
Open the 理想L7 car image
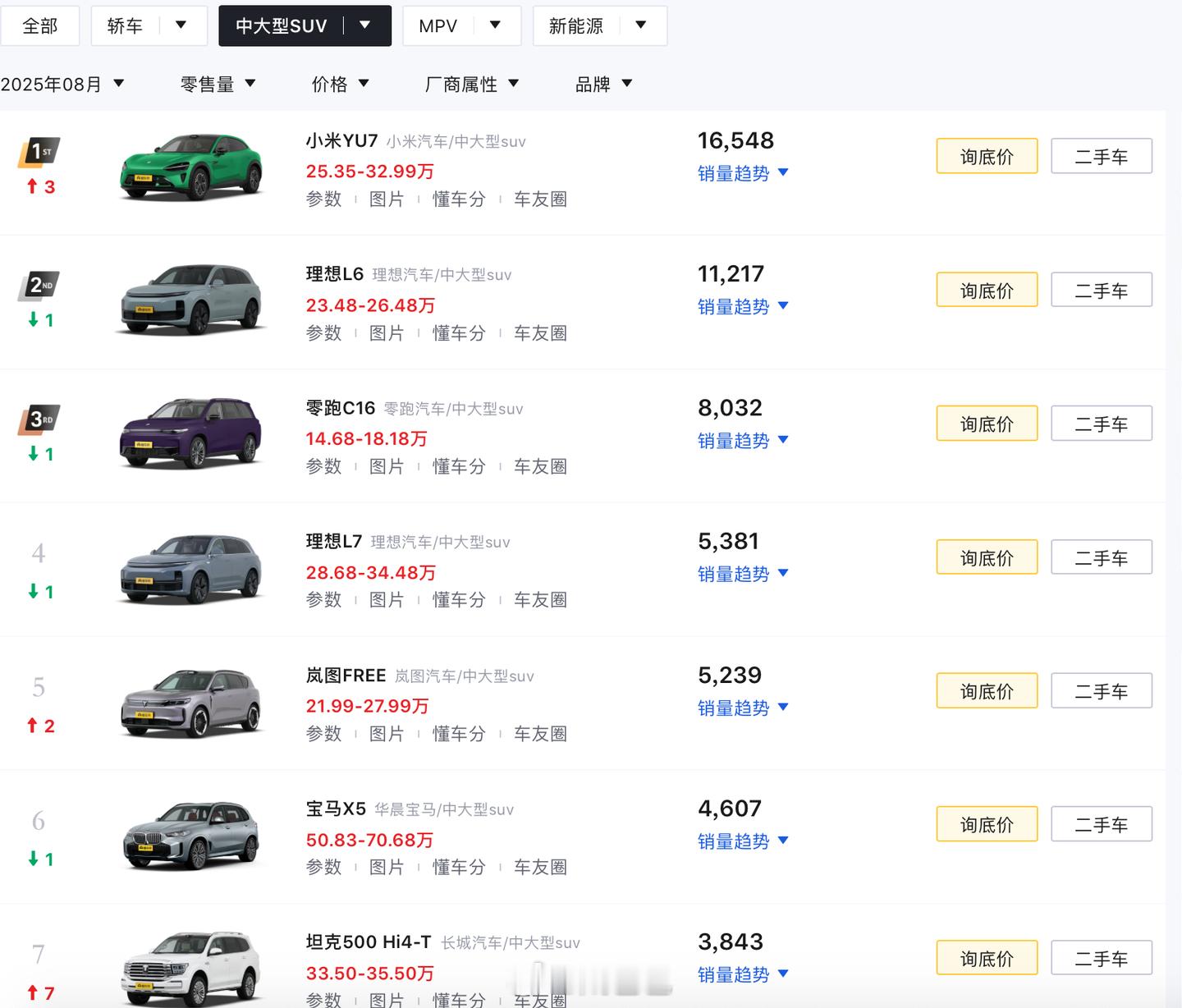(191, 568)
